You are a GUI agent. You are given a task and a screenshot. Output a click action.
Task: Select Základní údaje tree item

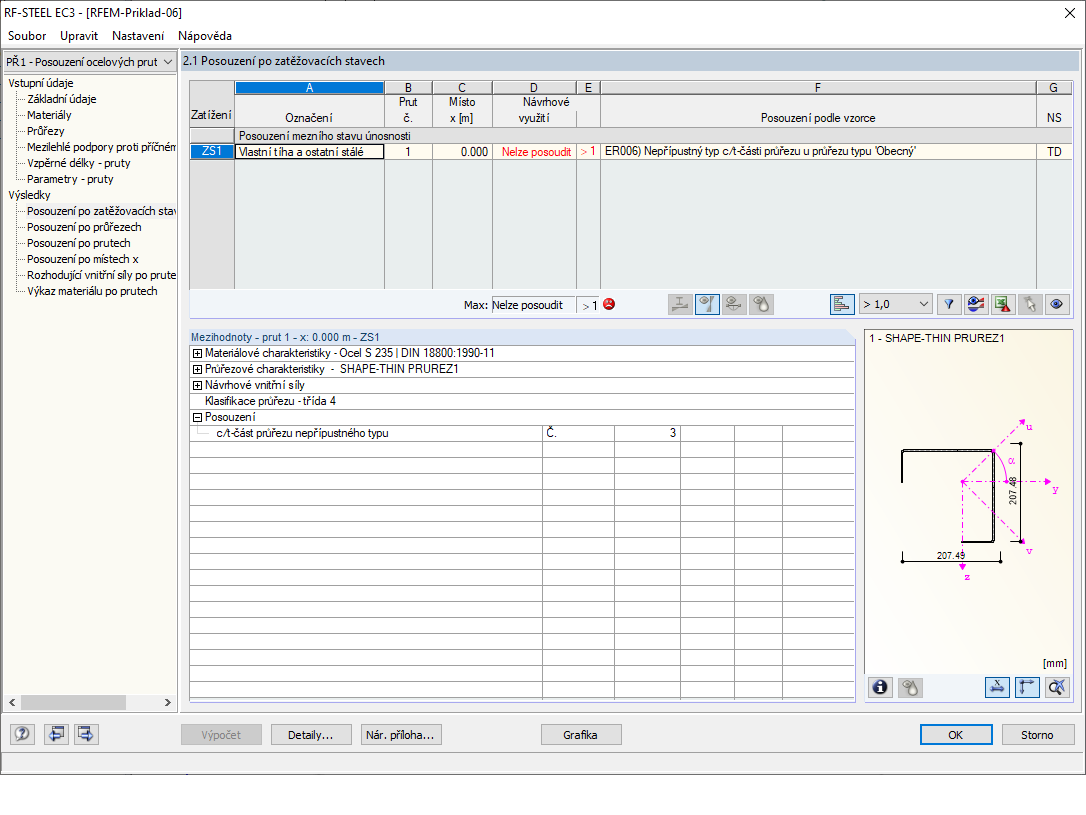click(x=62, y=99)
